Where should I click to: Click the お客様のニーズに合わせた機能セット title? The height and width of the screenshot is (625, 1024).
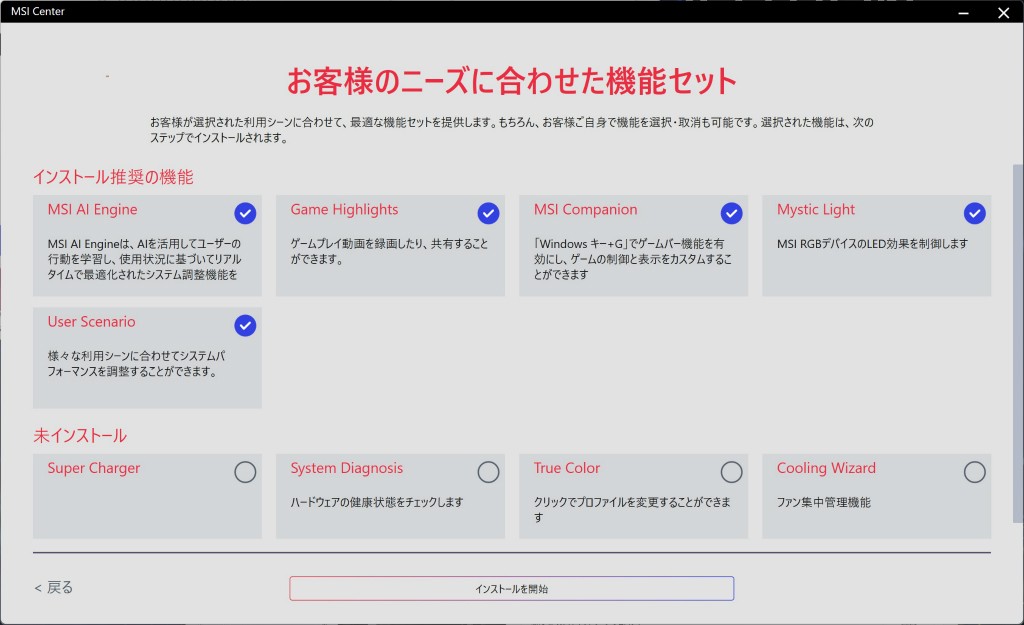click(511, 81)
